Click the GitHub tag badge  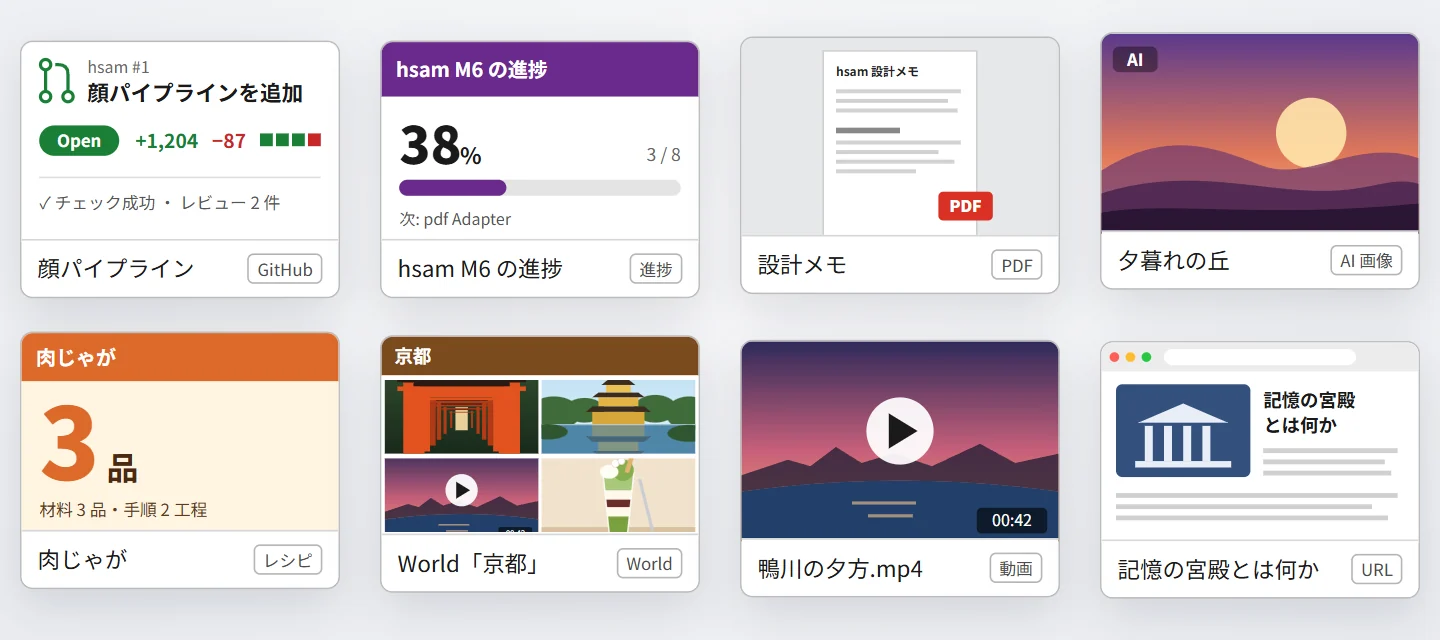pyautogui.click(x=285, y=269)
